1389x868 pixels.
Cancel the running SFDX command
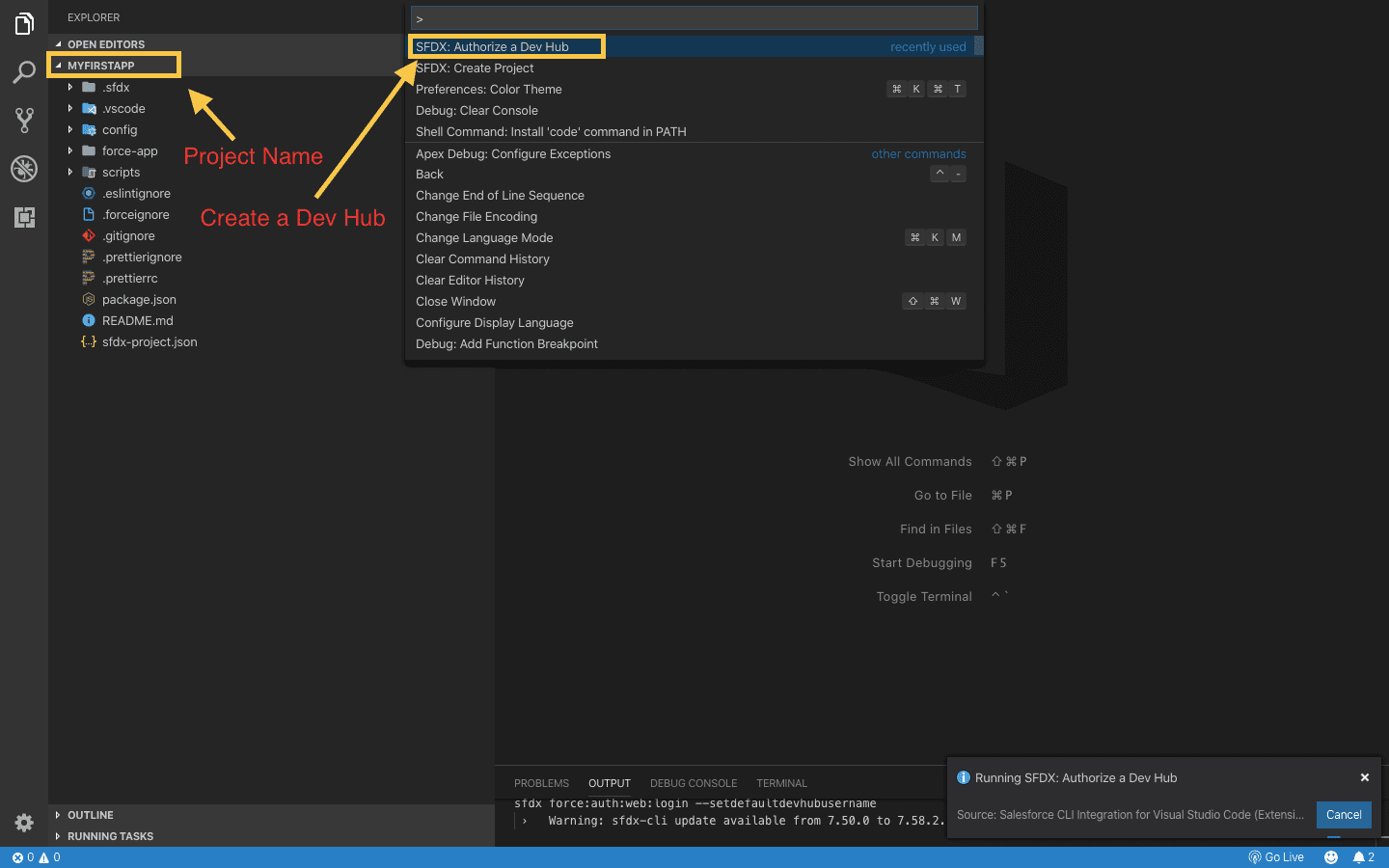coord(1344,815)
